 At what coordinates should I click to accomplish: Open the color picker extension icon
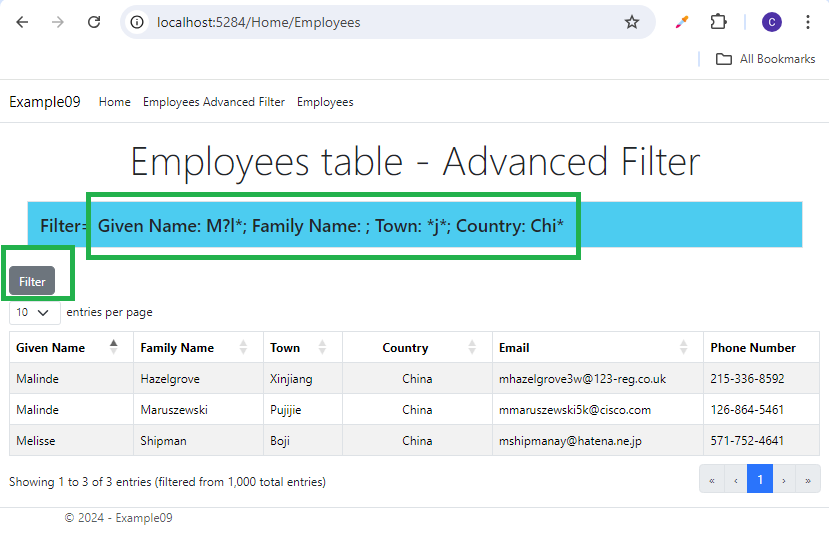[x=682, y=22]
